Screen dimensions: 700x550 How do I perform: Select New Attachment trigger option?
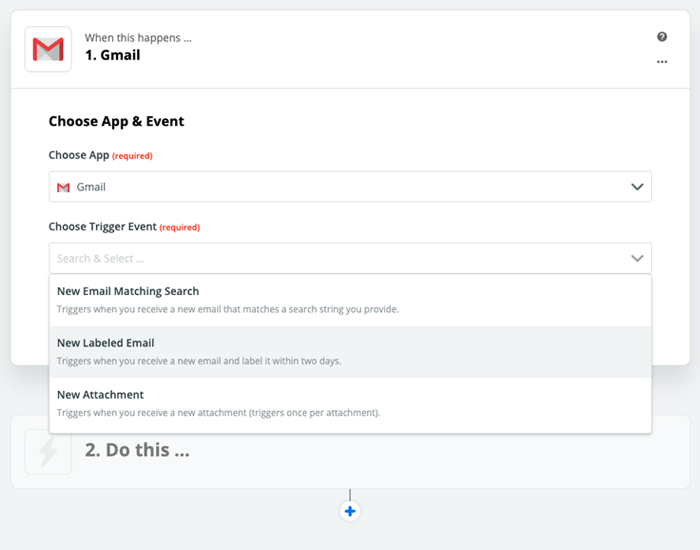[x=350, y=404]
